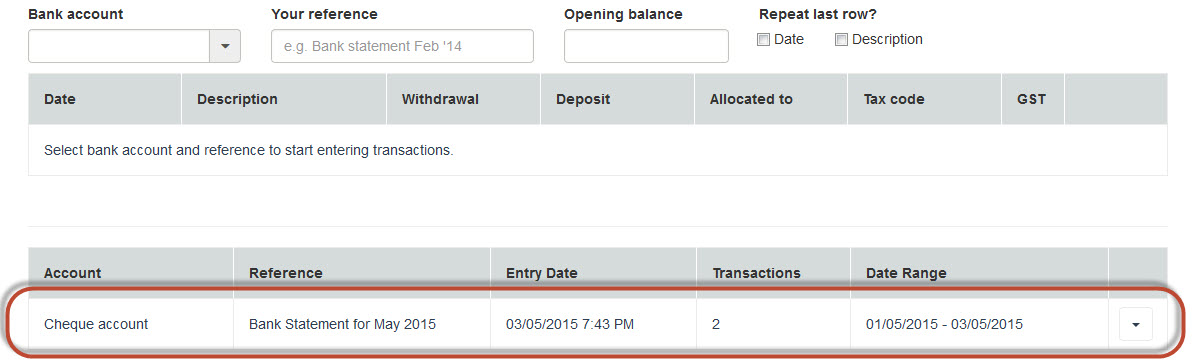This screenshot has width=1202, height=364.
Task: Click the Entry Date column header
Action: 542,273
